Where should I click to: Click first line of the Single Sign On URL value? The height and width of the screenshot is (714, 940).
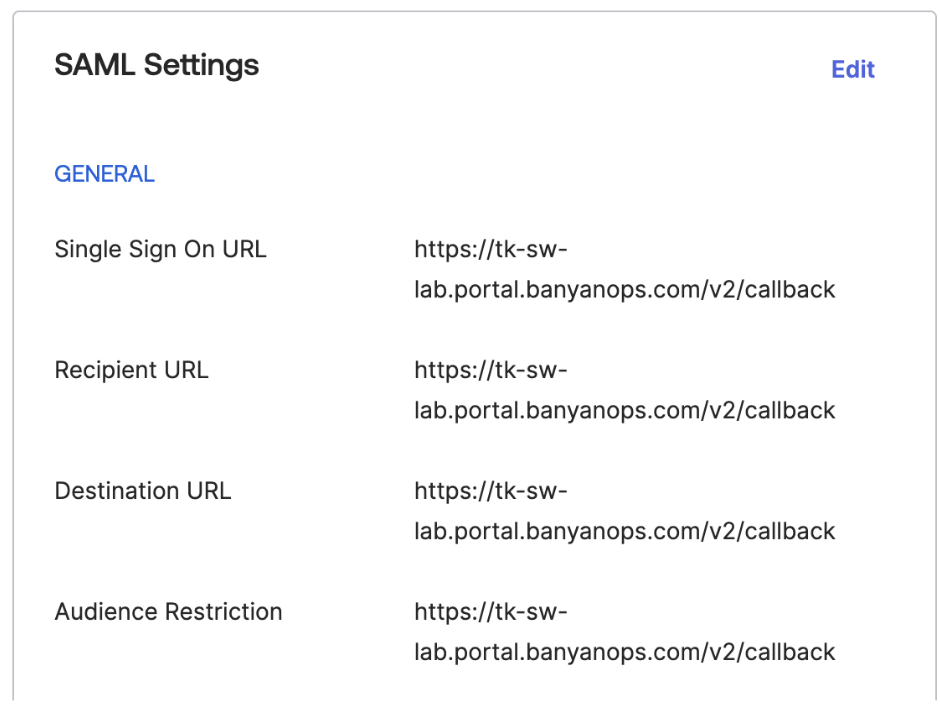(490, 249)
